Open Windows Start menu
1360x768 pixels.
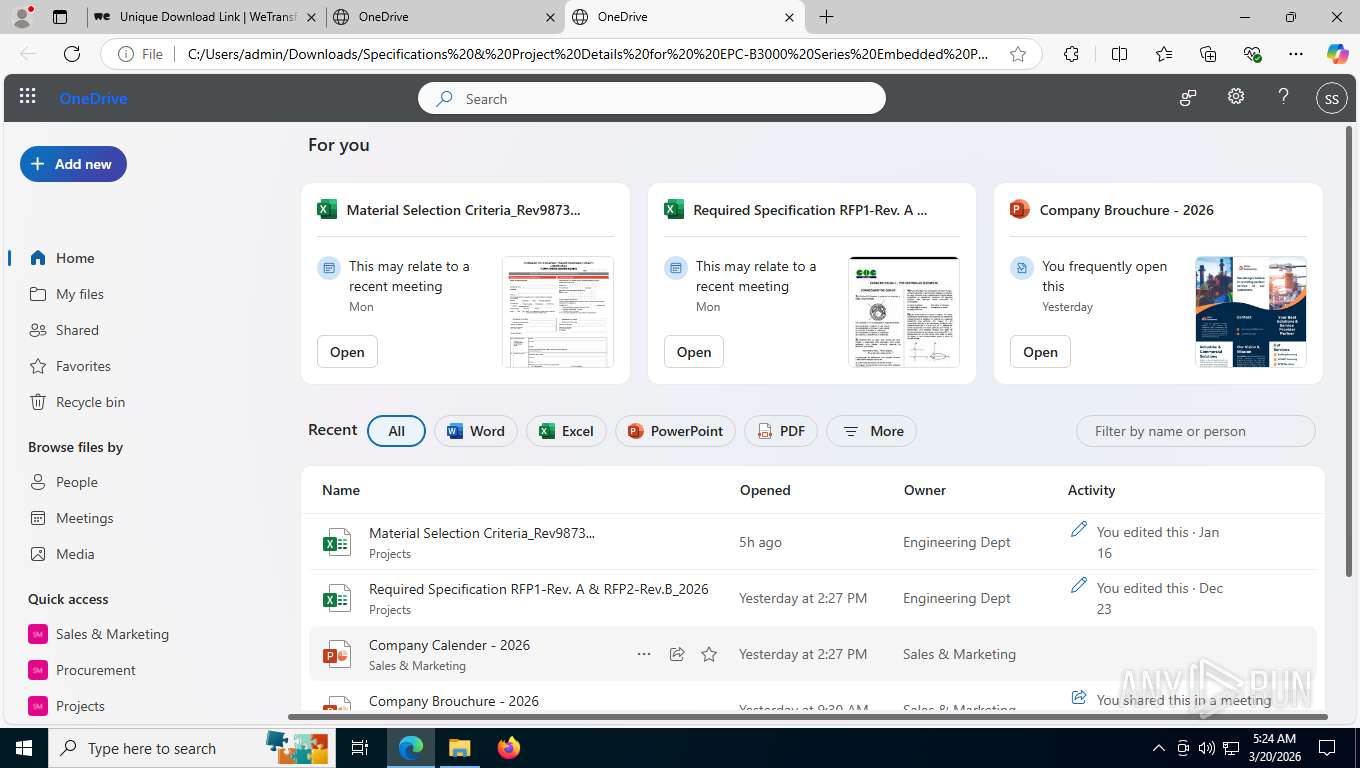point(23,748)
